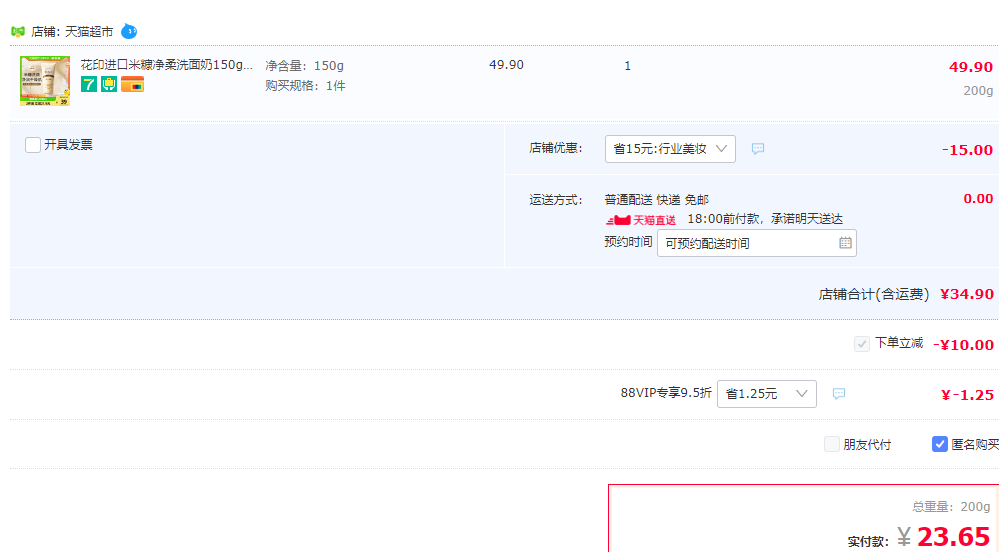Open the blue Wangwang chat icon
This screenshot has height=552, width=999.
coord(129,31)
